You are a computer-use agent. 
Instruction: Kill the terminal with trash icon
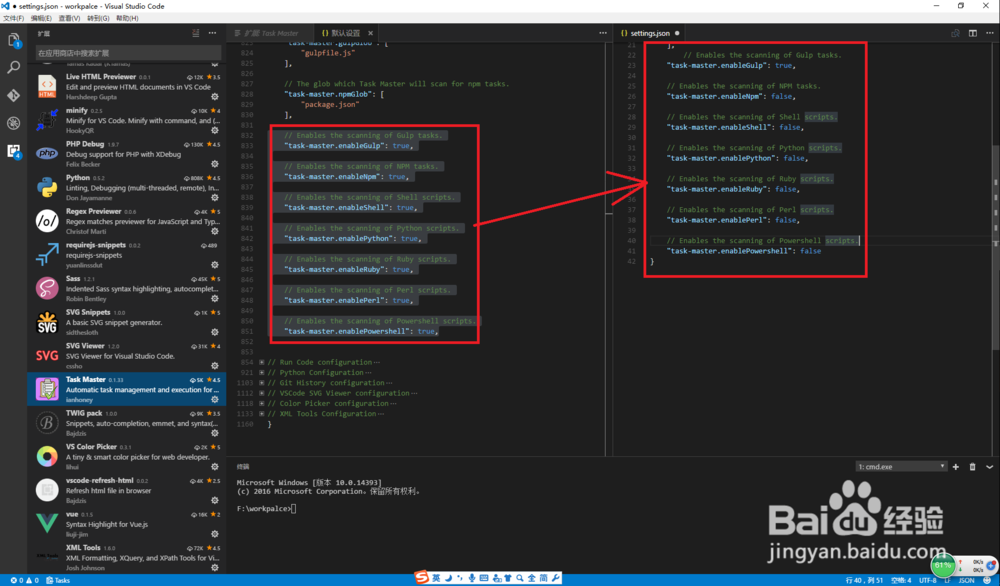[973, 467]
